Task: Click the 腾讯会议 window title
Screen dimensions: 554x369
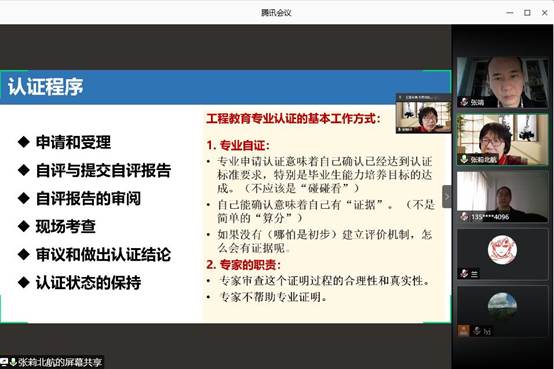Action: pyautogui.click(x=276, y=13)
